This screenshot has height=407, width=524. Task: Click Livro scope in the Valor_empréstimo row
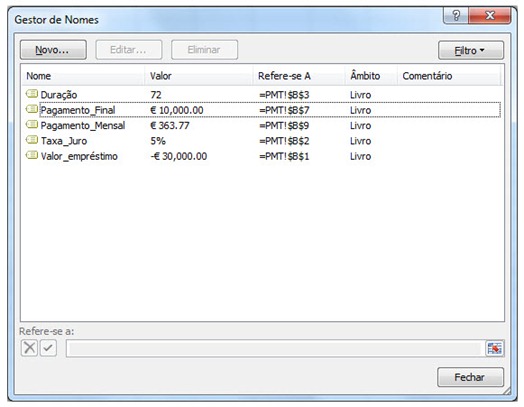(x=361, y=156)
